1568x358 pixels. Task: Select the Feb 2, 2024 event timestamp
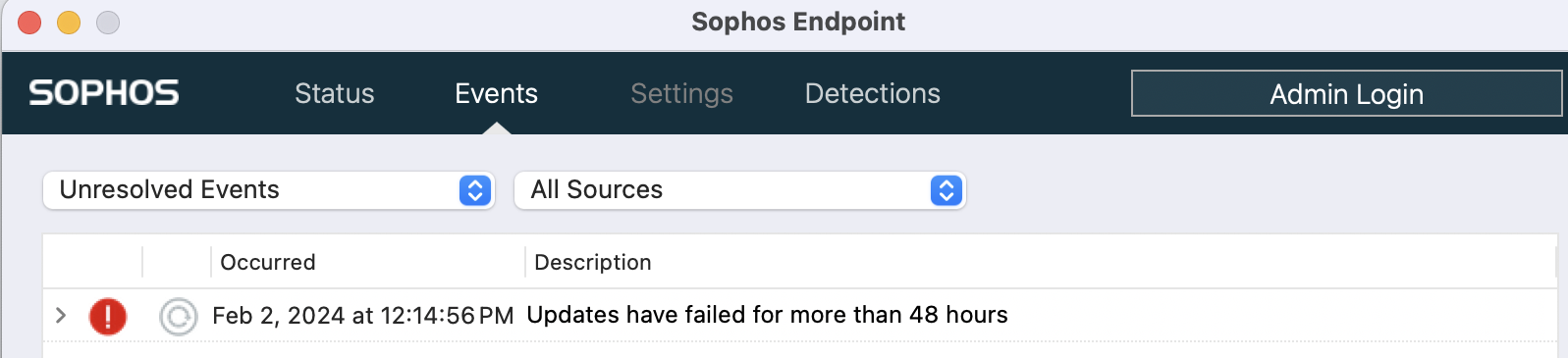(x=363, y=316)
